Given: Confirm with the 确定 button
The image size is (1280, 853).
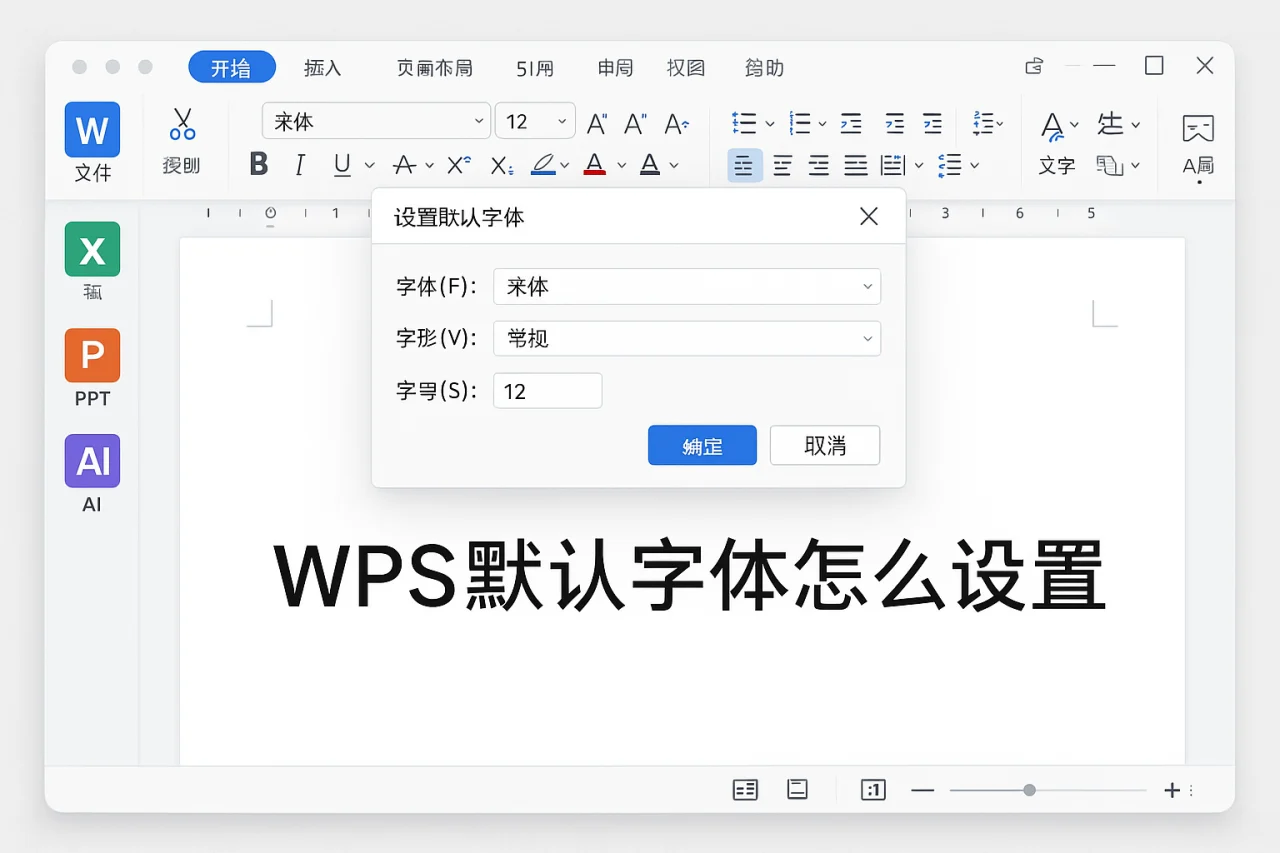Looking at the screenshot, I should [702, 445].
